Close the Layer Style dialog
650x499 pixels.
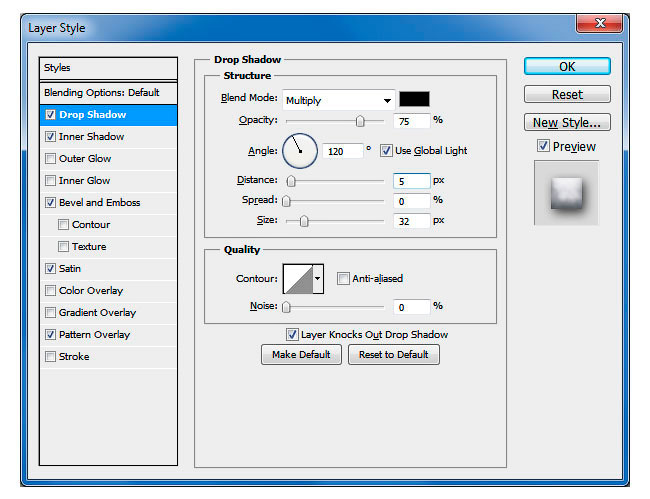click(599, 23)
